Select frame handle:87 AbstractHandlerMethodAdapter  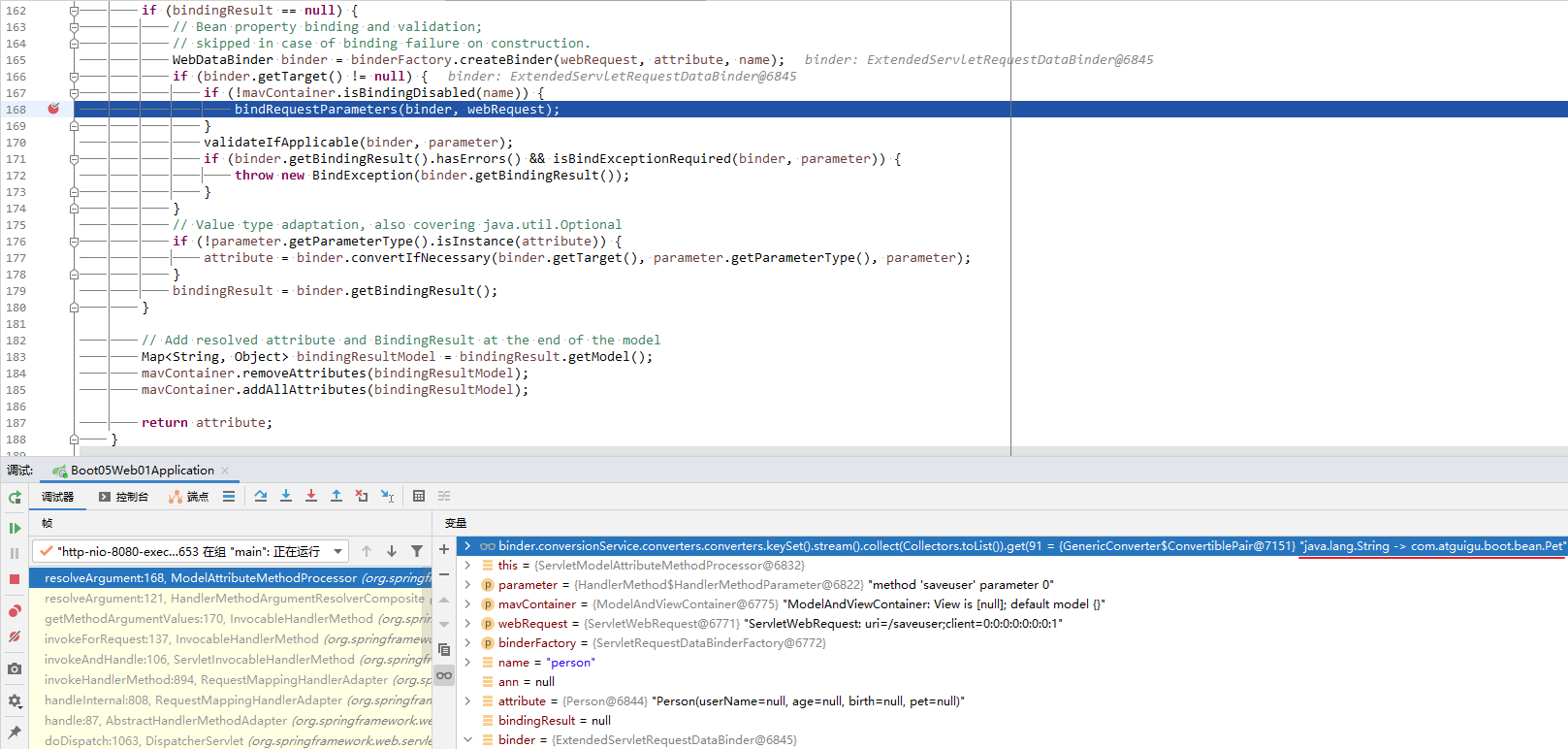[x=231, y=721]
